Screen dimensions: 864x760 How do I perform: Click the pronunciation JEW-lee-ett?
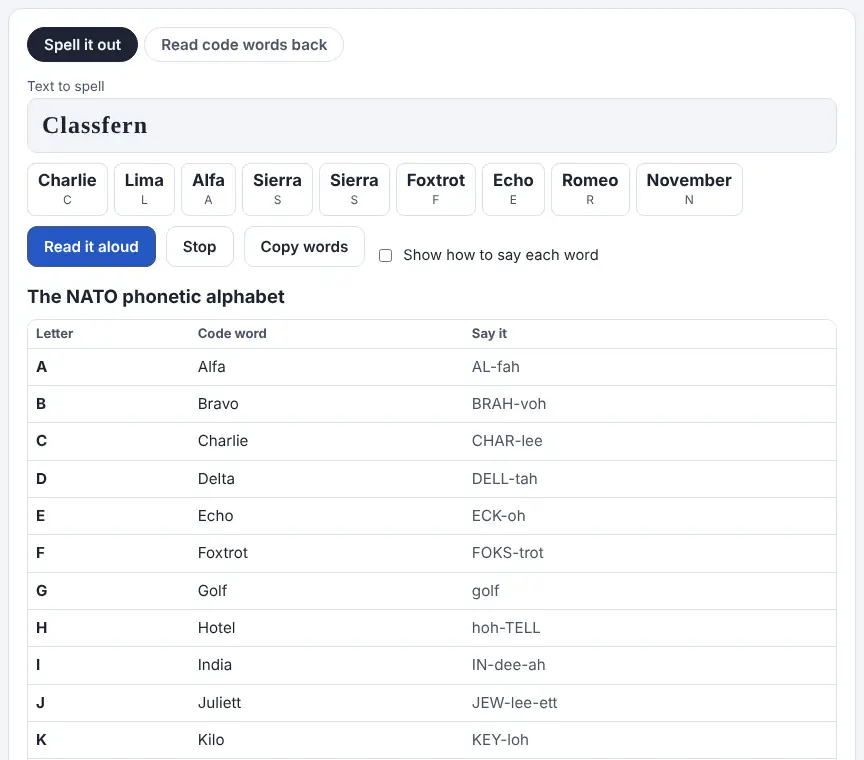[515, 703]
